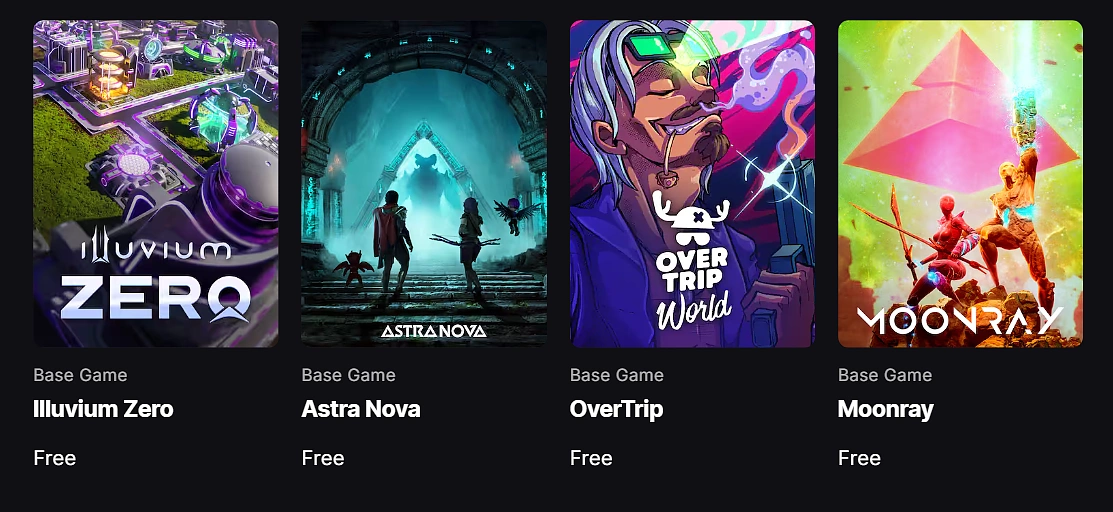Click the Free price under Astra Nova

coord(323,458)
